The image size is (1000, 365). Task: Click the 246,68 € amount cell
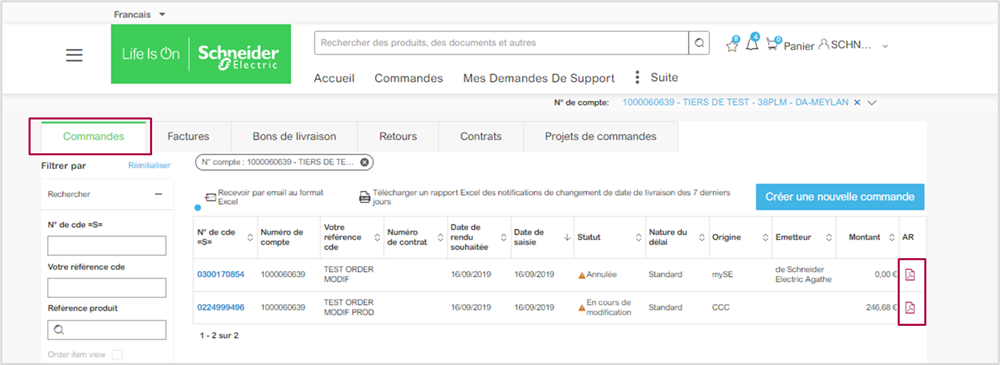click(881, 308)
